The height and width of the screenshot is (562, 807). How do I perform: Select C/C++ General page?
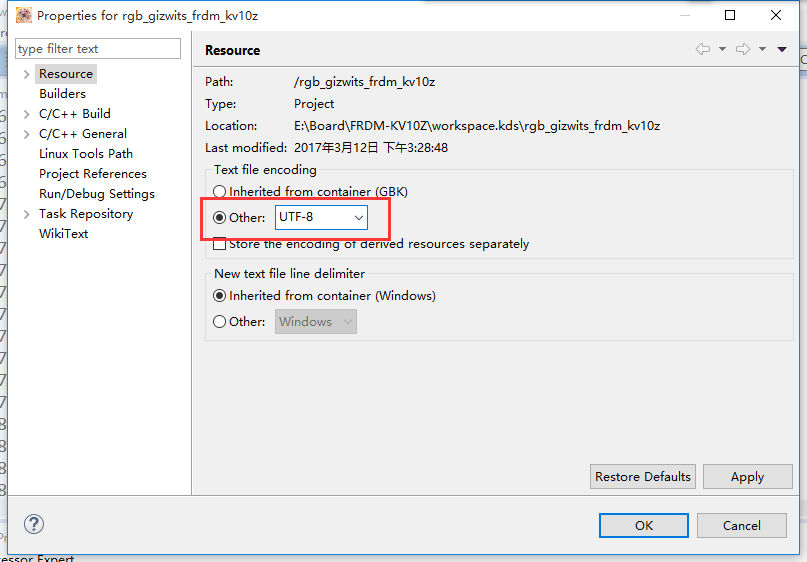point(83,134)
